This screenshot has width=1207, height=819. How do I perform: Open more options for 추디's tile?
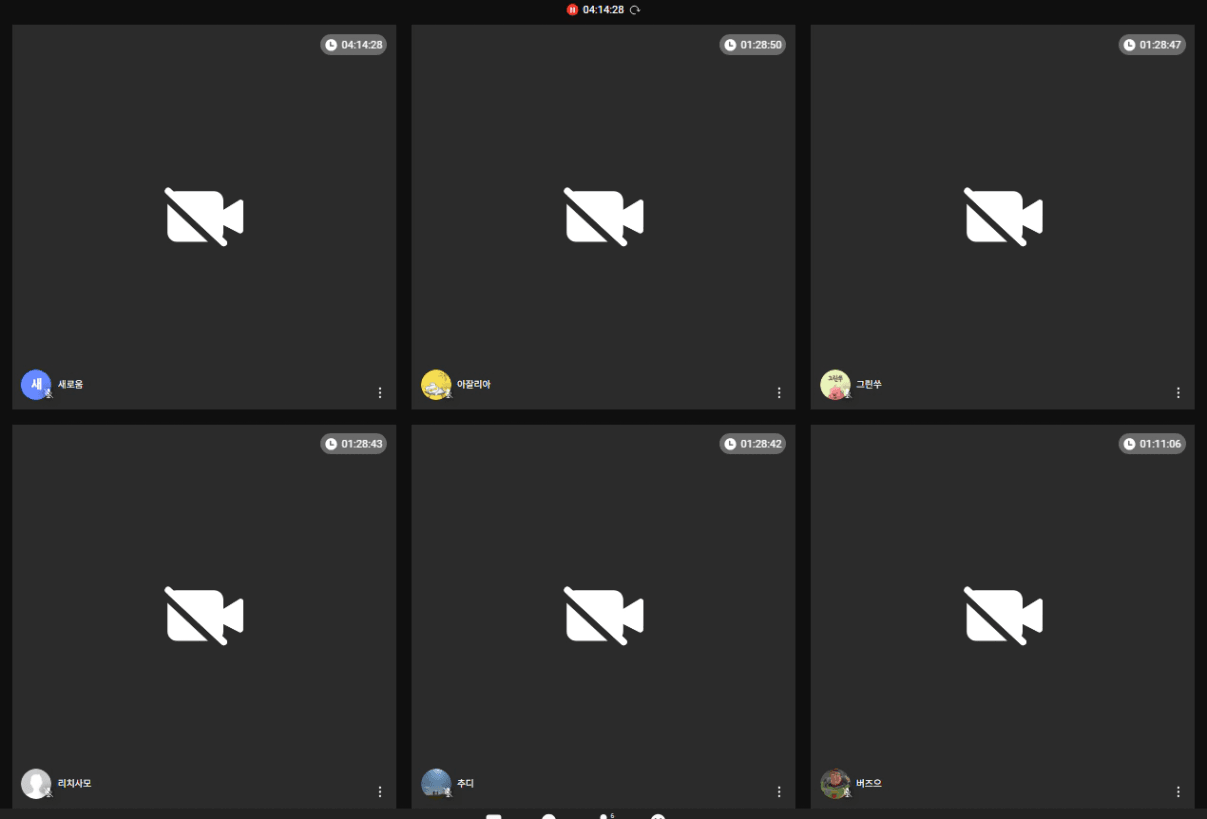779,792
